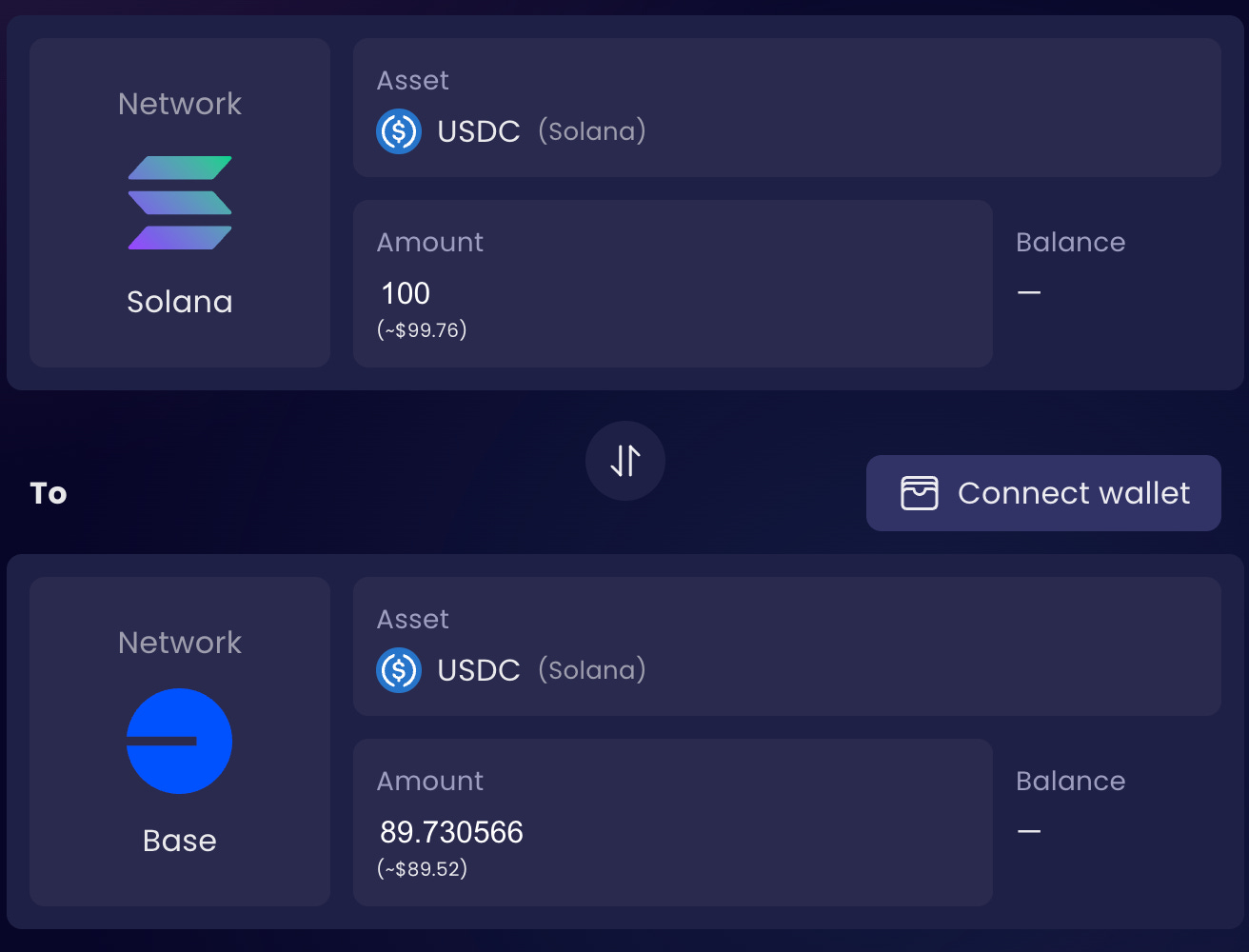The image size is (1249, 952).
Task: Open the destination Asset selector showing USDC
Action: [x=787, y=645]
